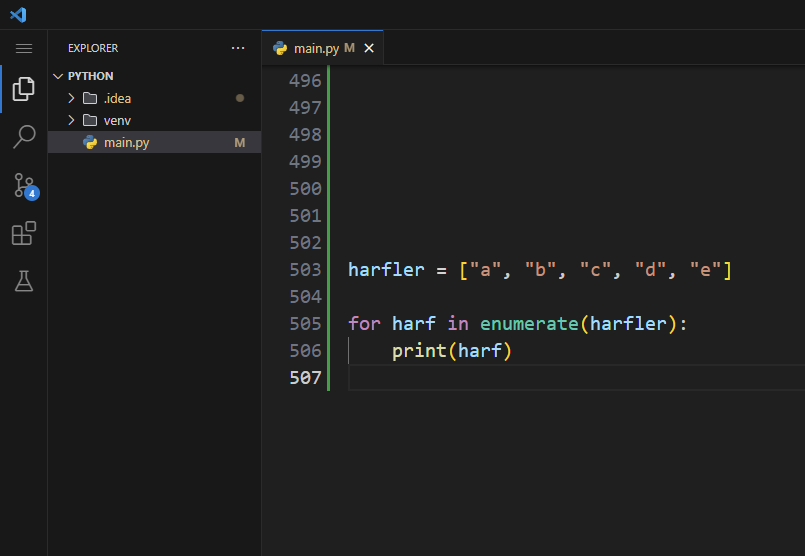
Task: Click line number 496 in gutter
Action: 305,81
